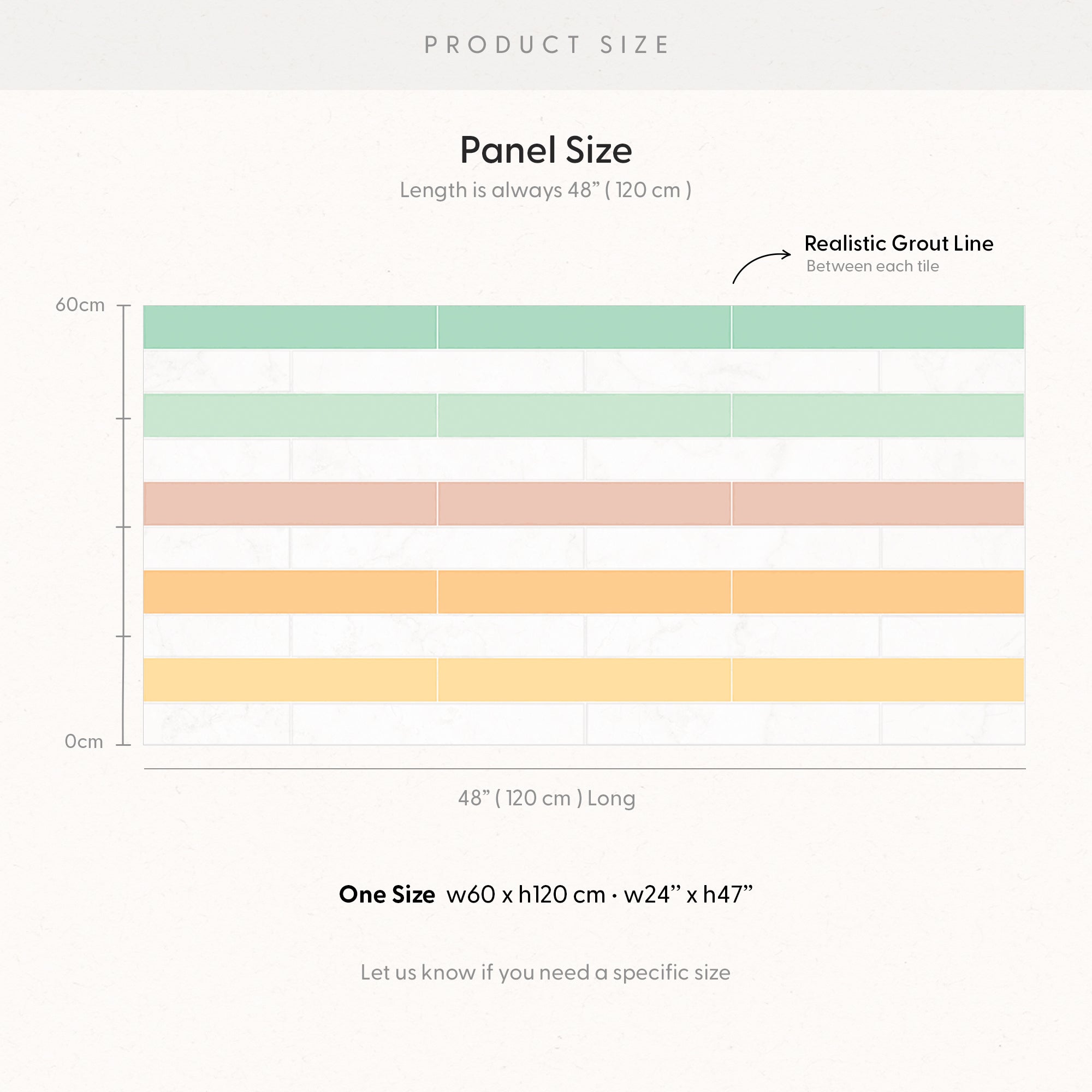Click the orange tile row
The image size is (1092, 1092).
(583, 592)
